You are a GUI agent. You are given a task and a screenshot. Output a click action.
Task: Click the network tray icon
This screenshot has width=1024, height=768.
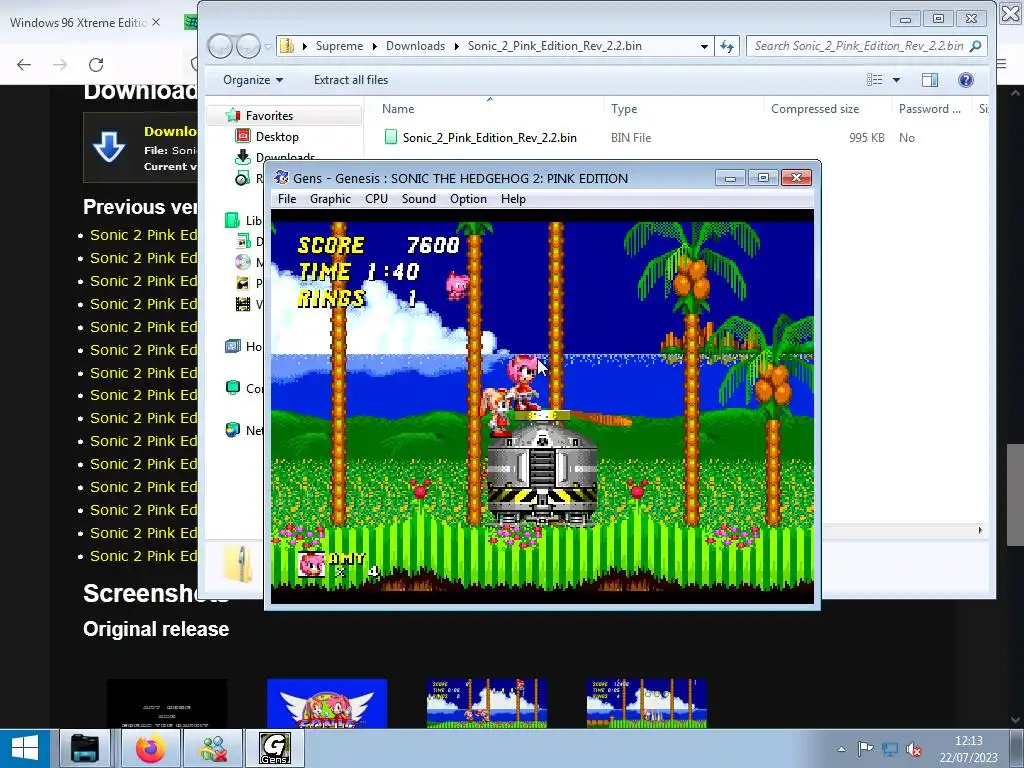(889, 748)
